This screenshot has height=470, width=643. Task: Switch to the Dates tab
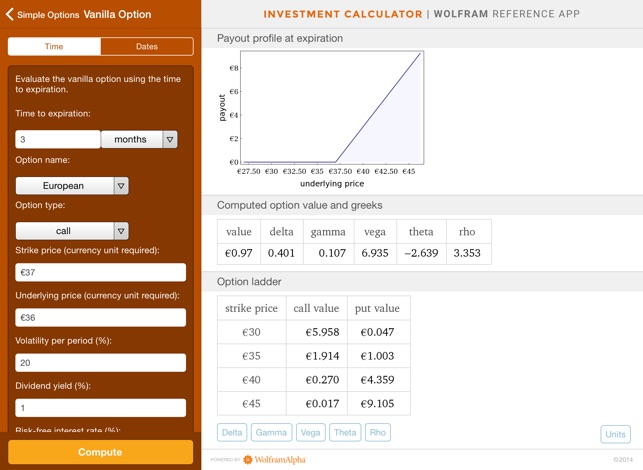(x=146, y=47)
